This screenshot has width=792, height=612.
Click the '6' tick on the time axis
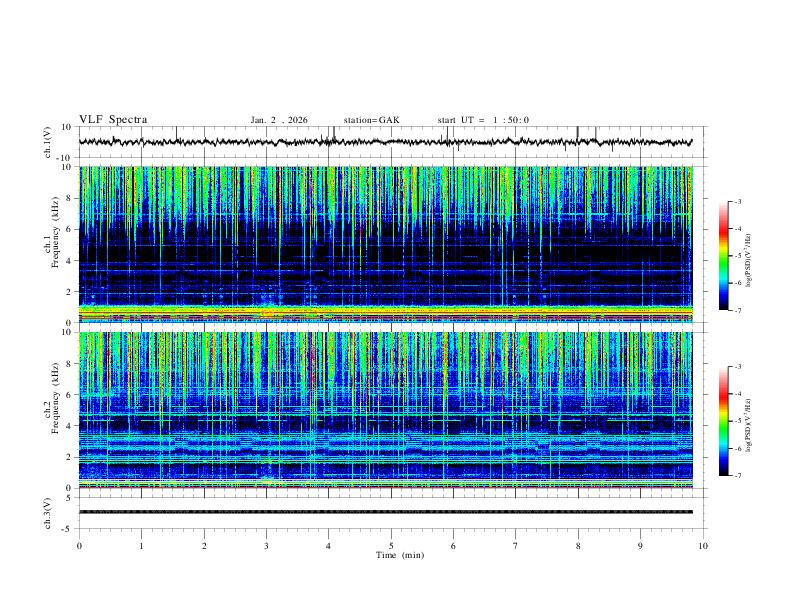(454, 546)
